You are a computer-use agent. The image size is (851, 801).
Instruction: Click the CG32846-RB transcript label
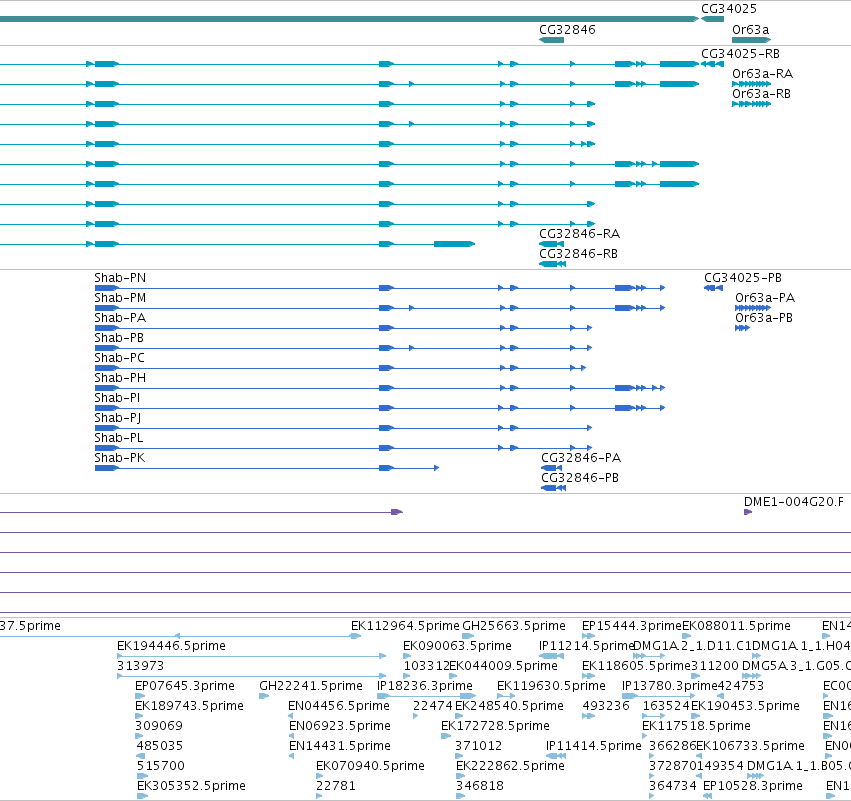click(578, 254)
